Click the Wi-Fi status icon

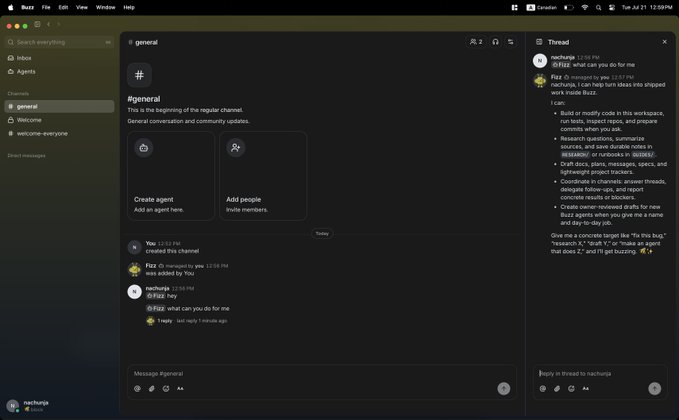[x=585, y=7]
